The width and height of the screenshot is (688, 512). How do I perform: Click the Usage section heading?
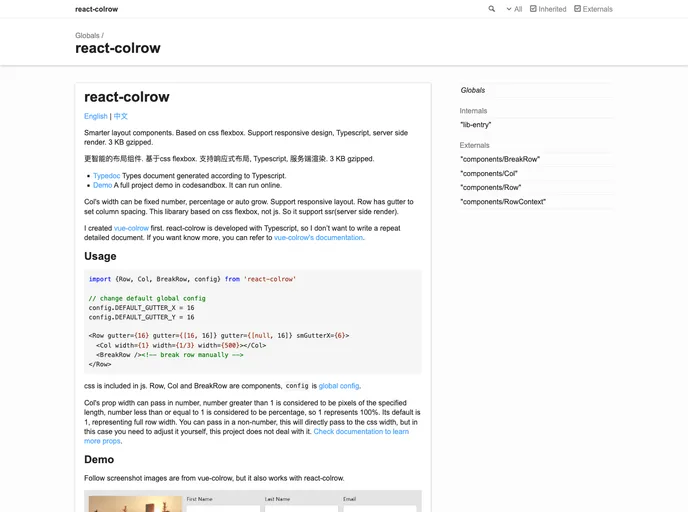(x=100, y=256)
